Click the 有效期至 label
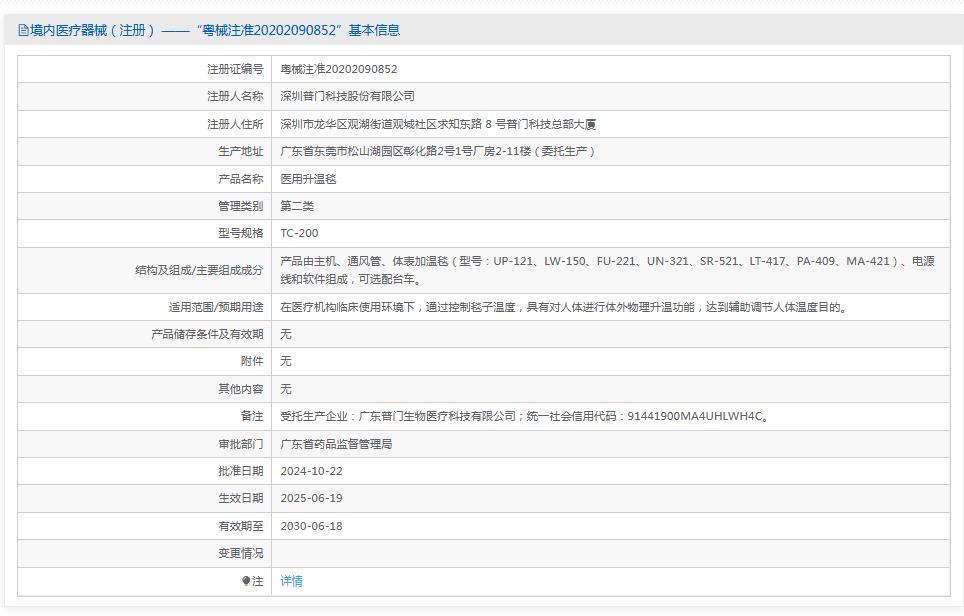This screenshot has height=616, width=964. pyautogui.click(x=240, y=526)
